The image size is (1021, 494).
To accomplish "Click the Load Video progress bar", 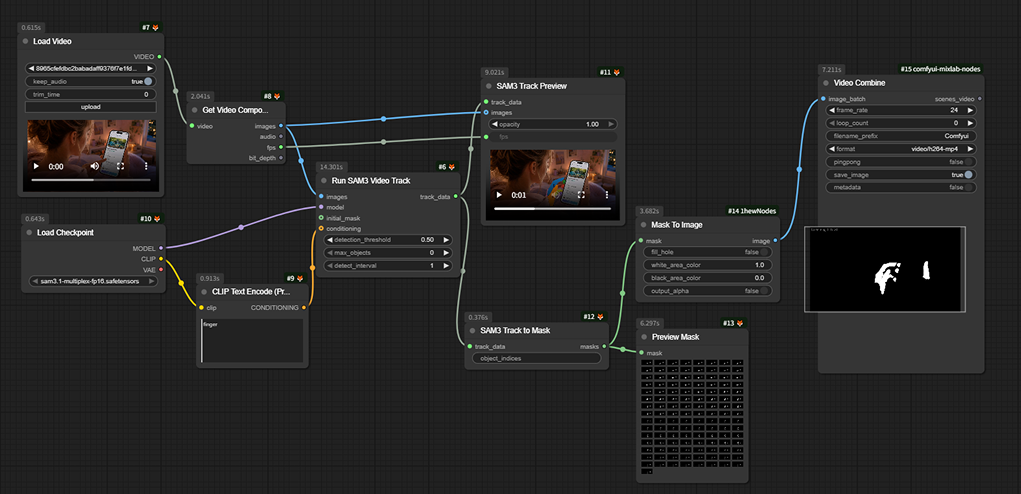I will pyautogui.click(x=91, y=180).
